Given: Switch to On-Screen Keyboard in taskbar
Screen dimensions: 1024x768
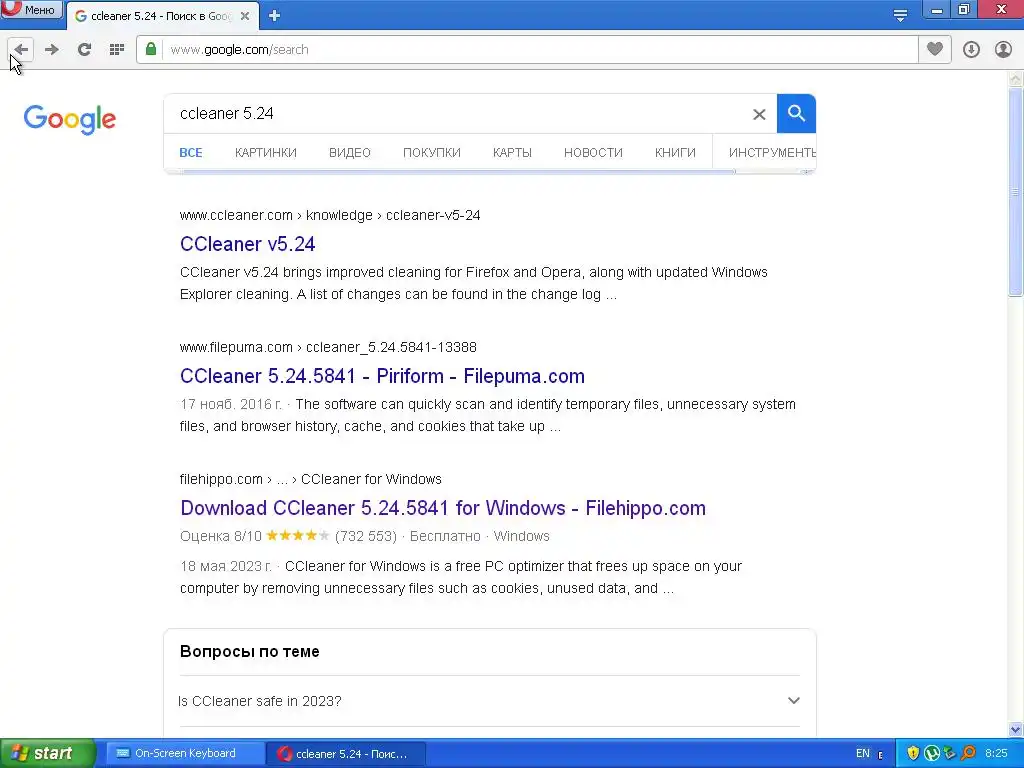Looking at the screenshot, I should [185, 754].
